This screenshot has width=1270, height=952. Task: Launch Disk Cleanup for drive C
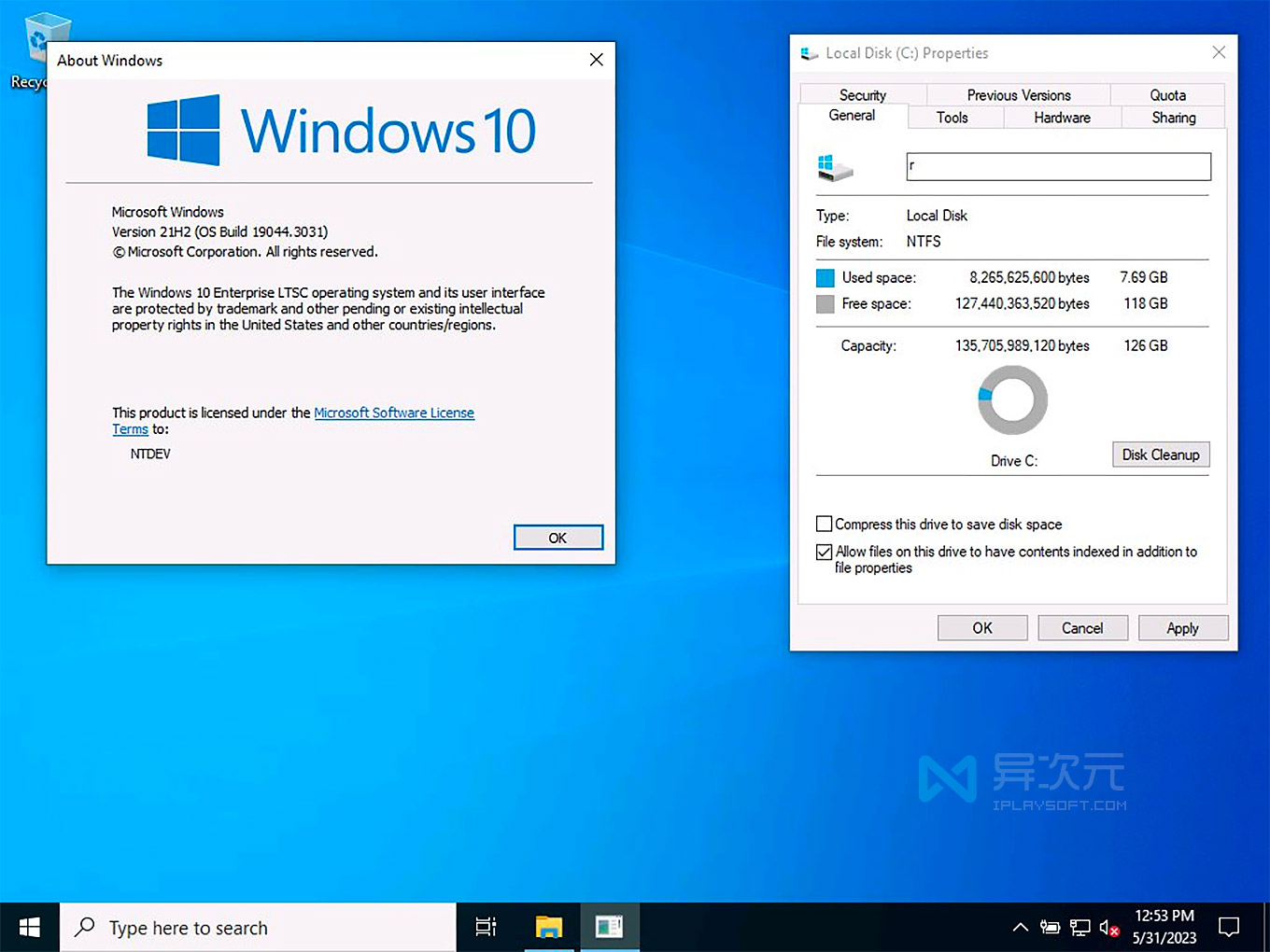(1161, 455)
